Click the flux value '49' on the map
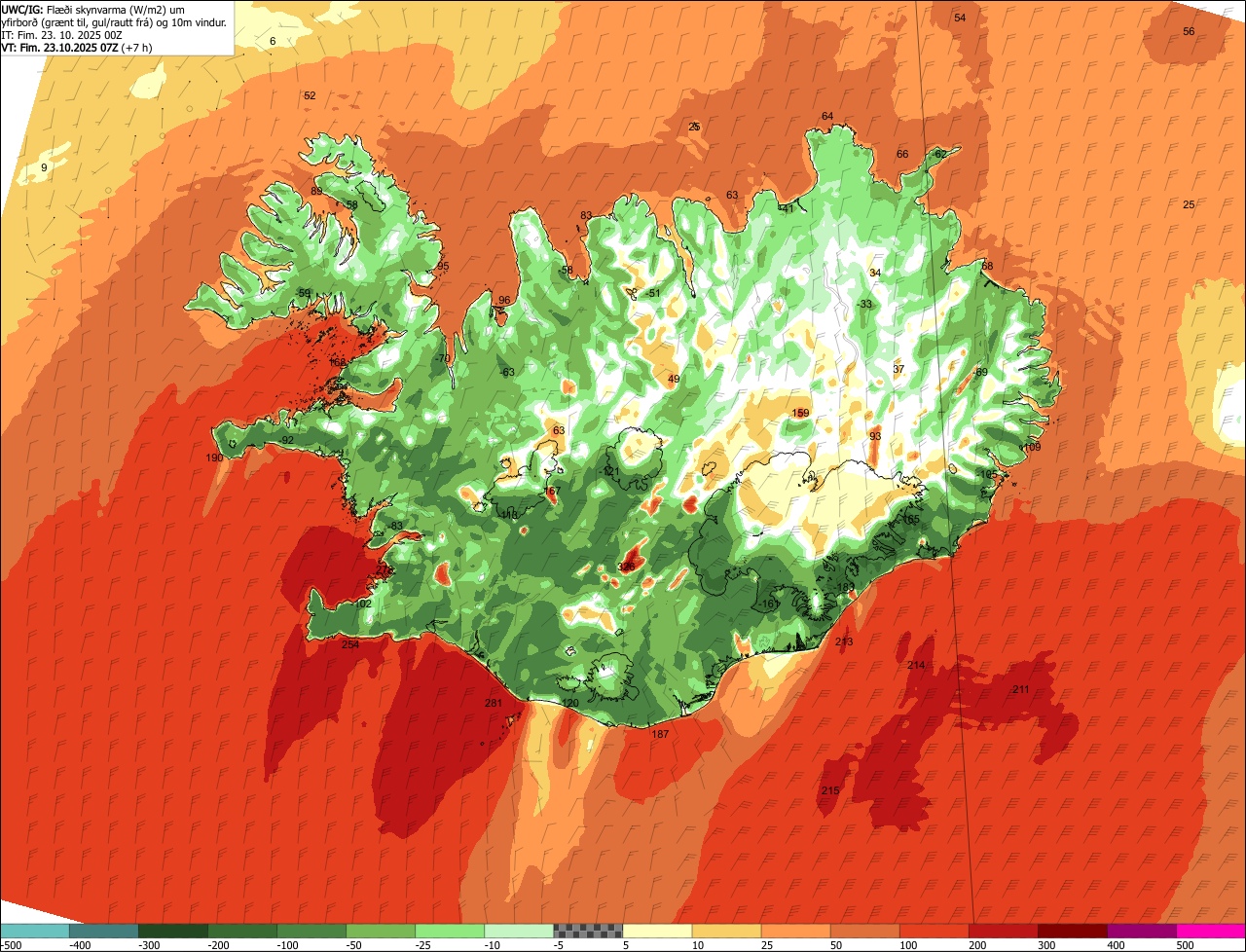The width and height of the screenshot is (1246, 952). coord(674,379)
